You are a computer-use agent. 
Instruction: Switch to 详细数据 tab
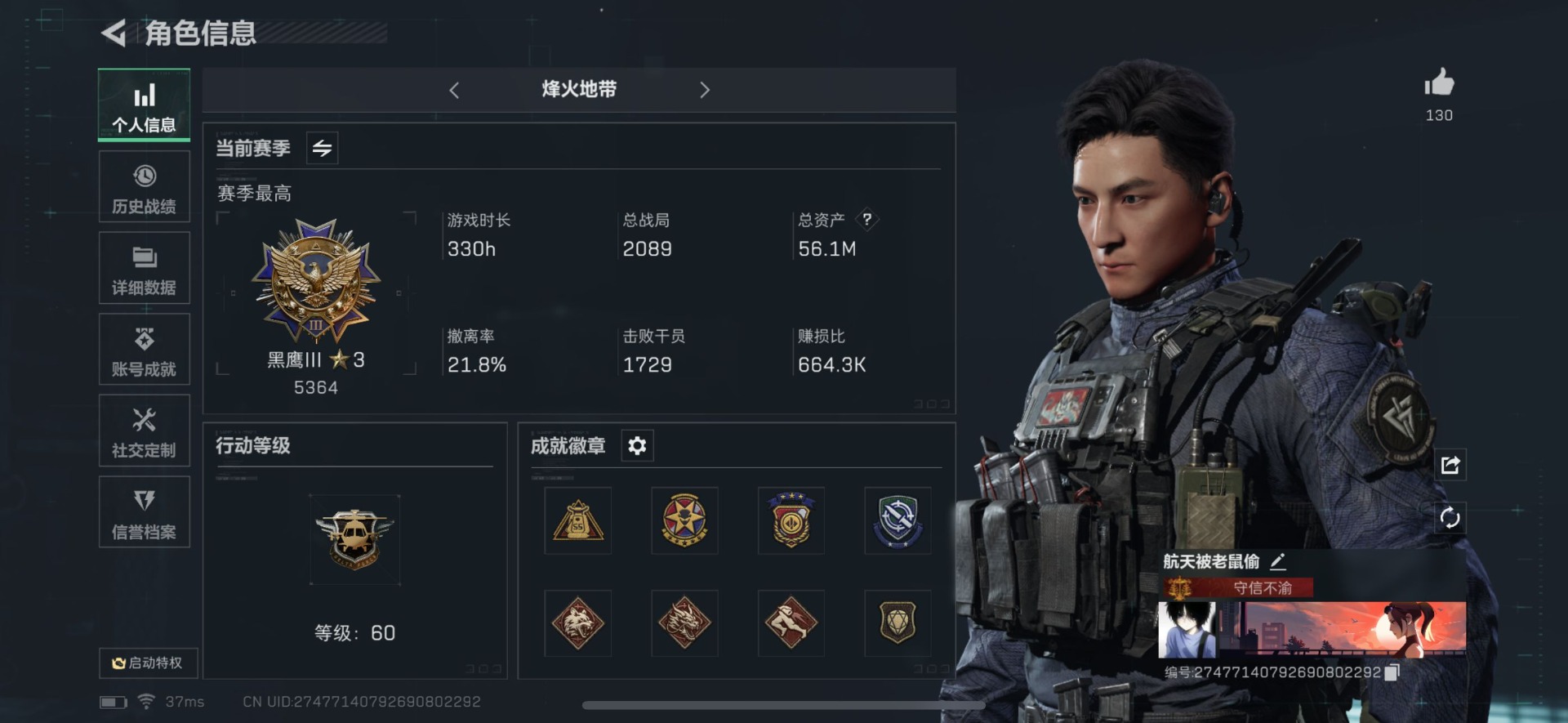click(x=145, y=268)
